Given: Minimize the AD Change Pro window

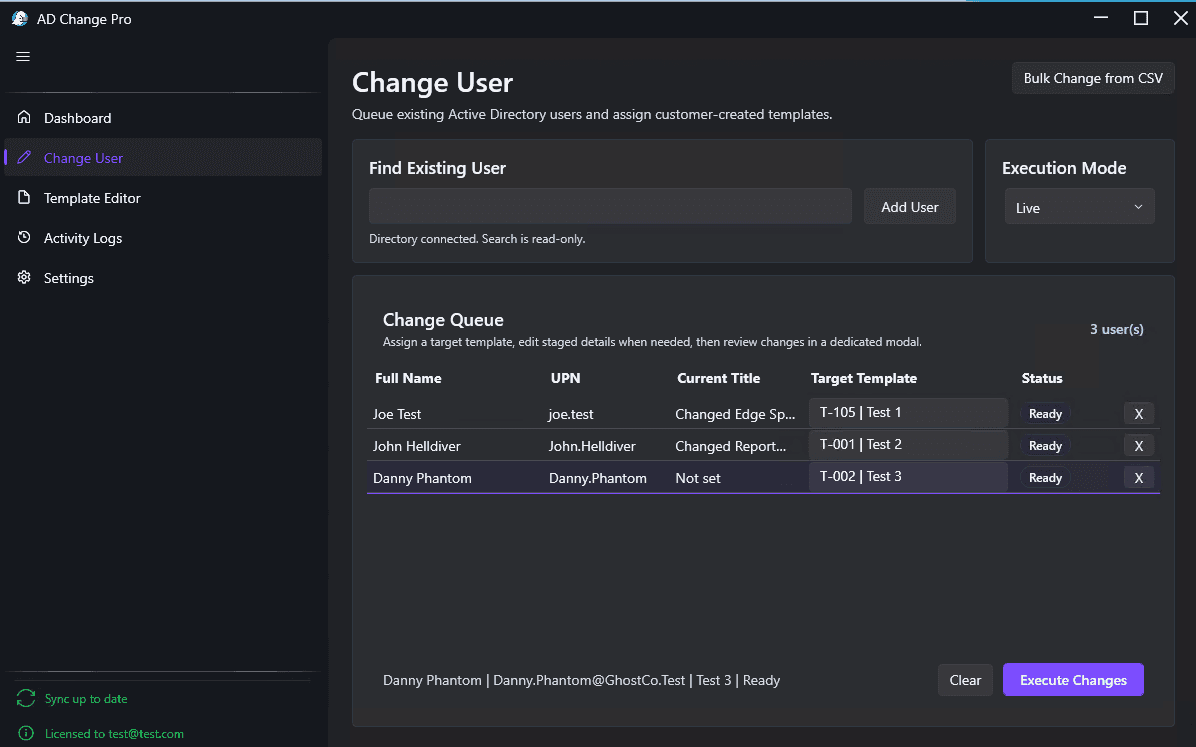Looking at the screenshot, I should pos(1101,18).
